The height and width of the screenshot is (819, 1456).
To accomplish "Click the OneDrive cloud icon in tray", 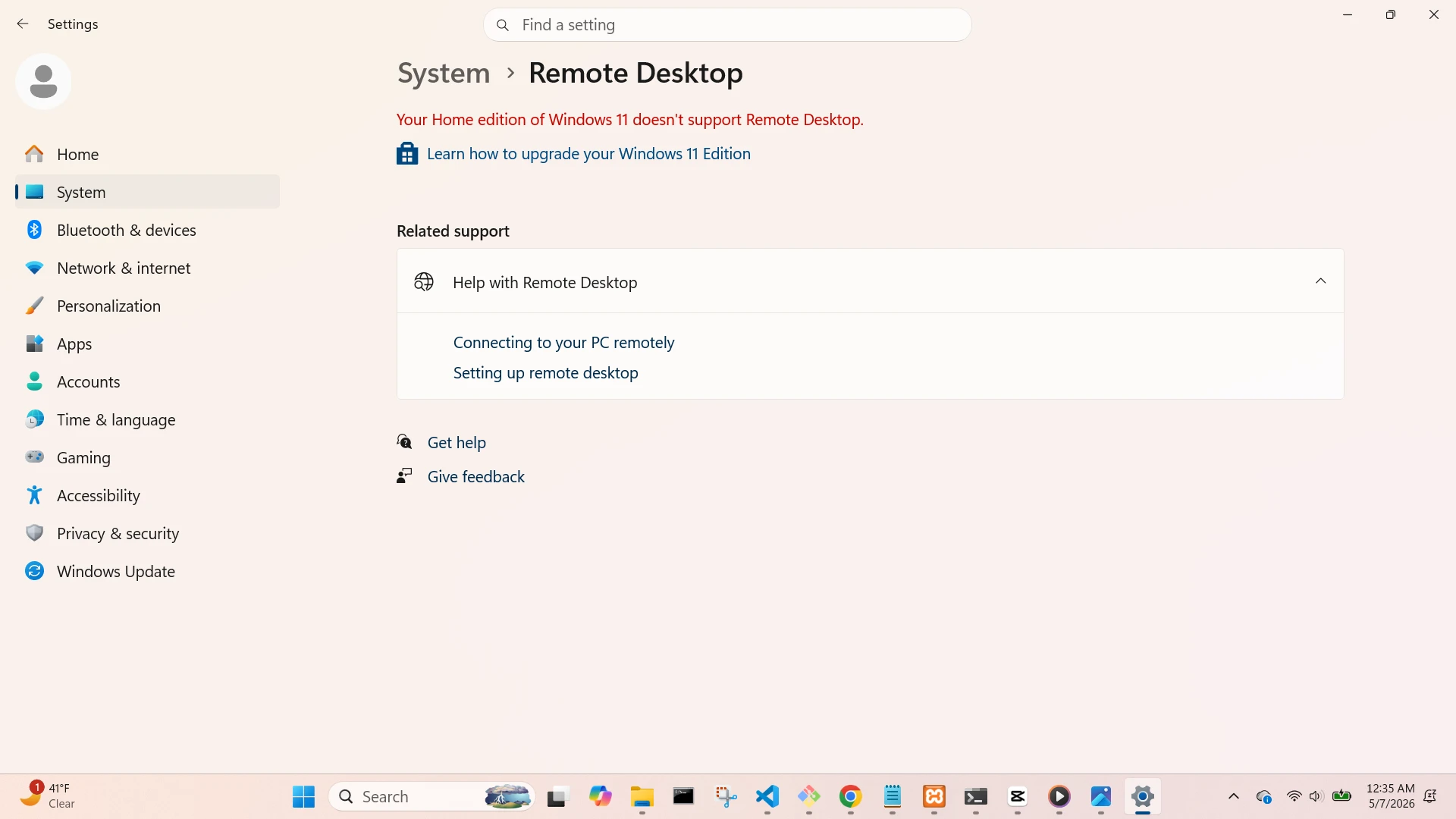I will (x=1263, y=796).
